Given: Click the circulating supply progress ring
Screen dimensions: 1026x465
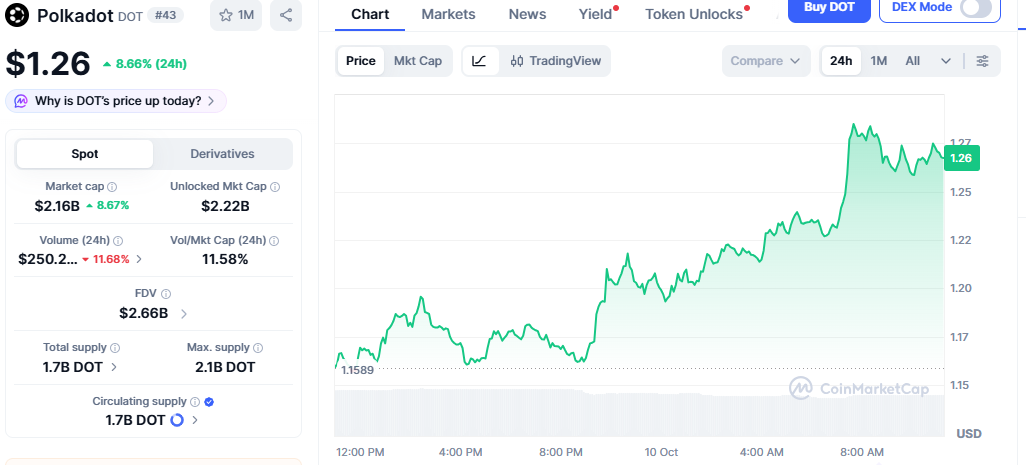Looking at the screenshot, I should 177,421.
